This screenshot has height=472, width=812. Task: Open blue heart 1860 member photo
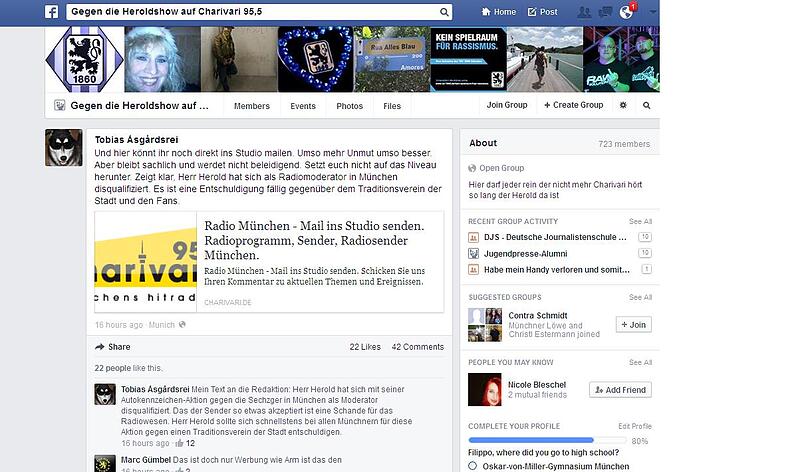[x=315, y=60]
